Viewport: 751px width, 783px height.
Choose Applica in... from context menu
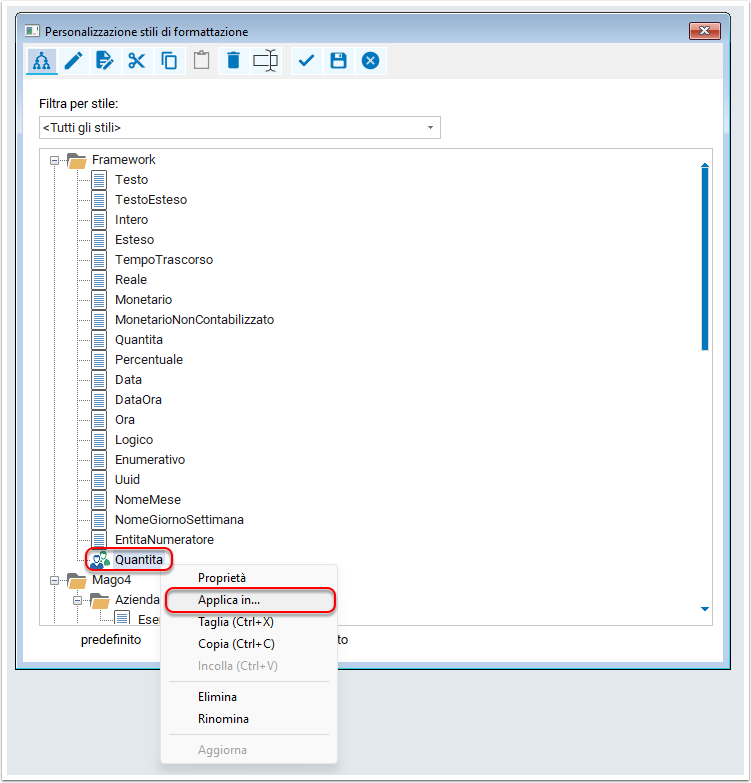250,600
